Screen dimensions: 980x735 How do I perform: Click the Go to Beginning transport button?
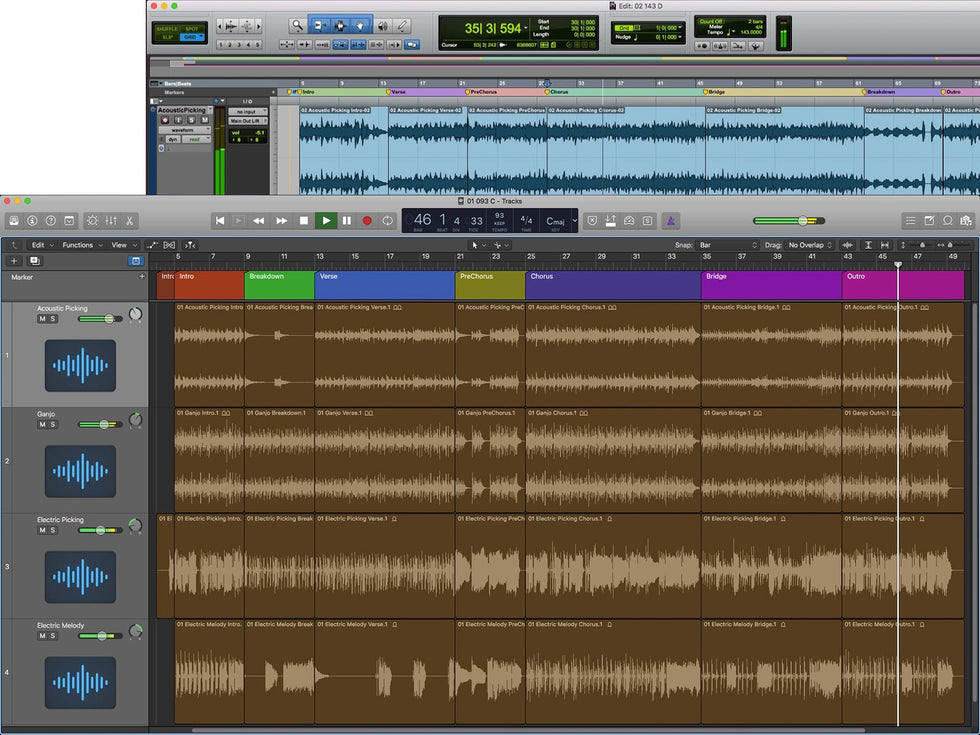coord(220,220)
